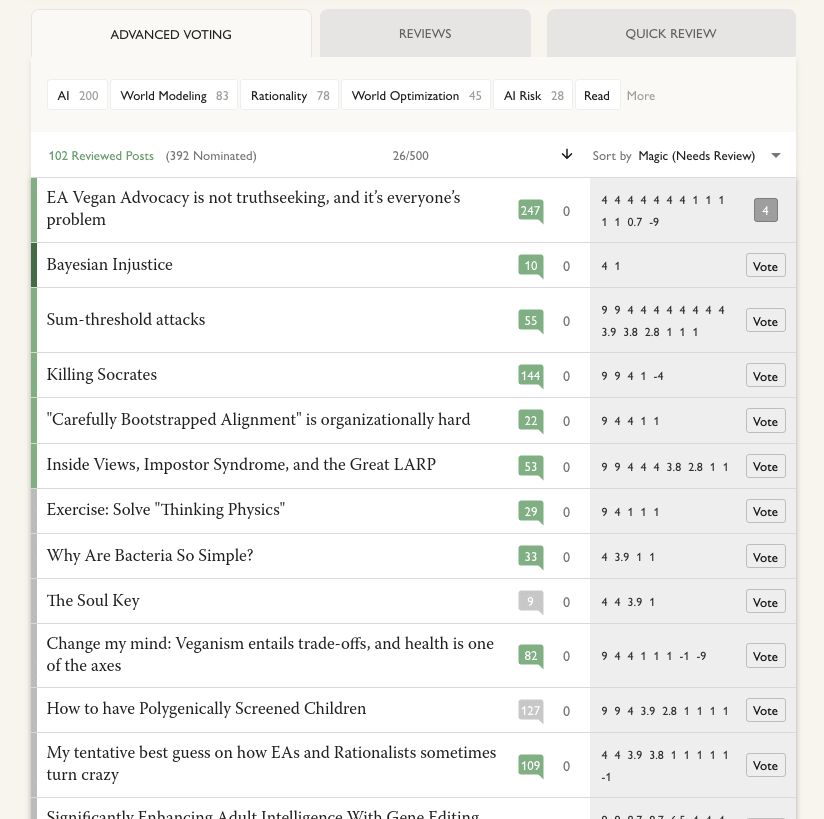The image size is (824, 819).
Task: Toggle the World Optimization 45 filter
Action: 416,96
